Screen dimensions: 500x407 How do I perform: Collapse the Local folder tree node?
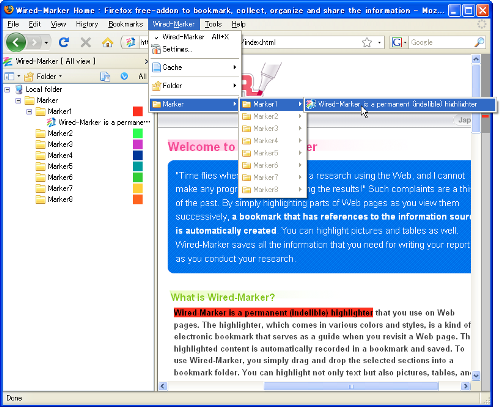click(x=7, y=89)
